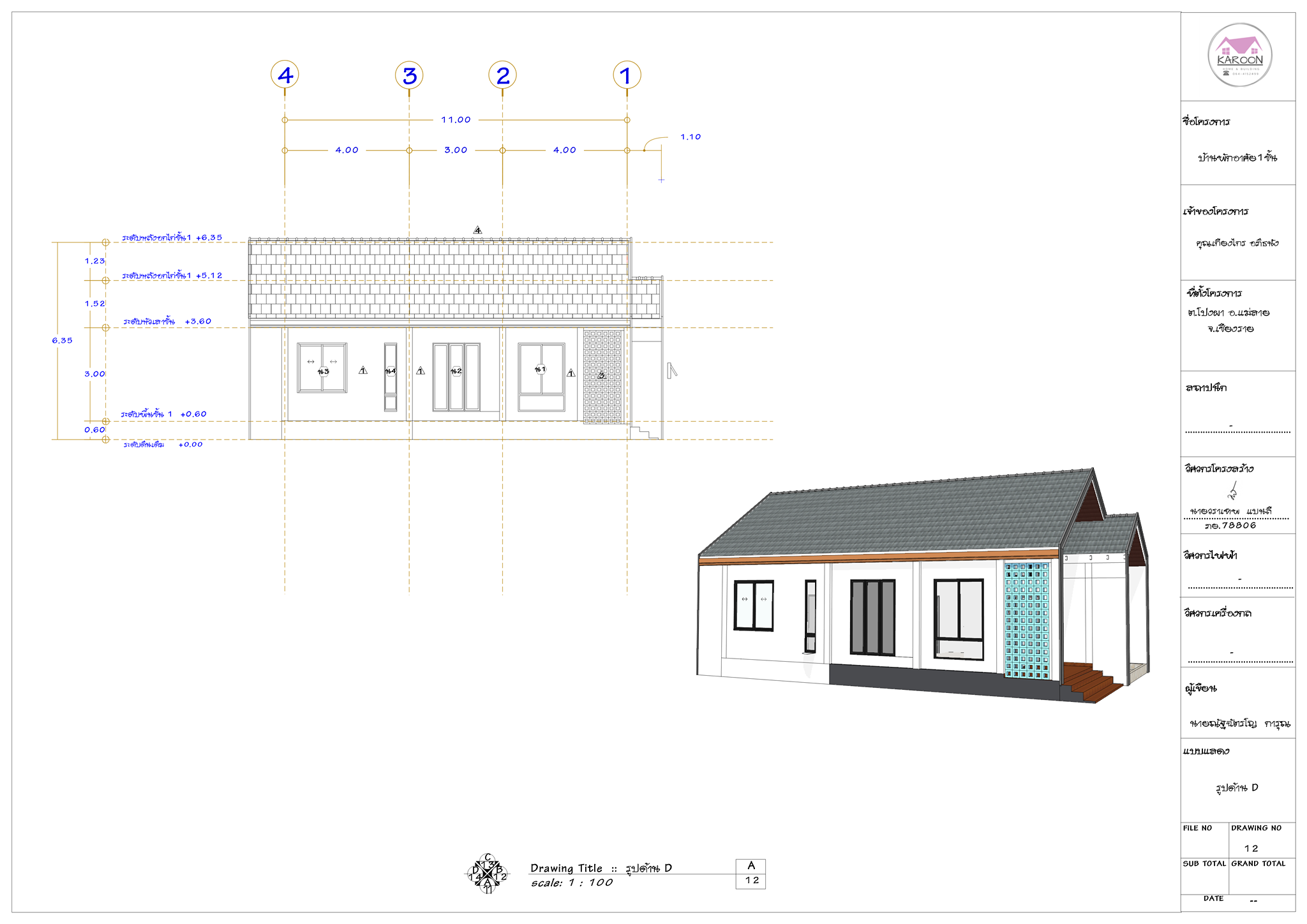Click the elevation orientation key symbol
Image resolution: width=1307 pixels, height=924 pixels.
point(487,874)
